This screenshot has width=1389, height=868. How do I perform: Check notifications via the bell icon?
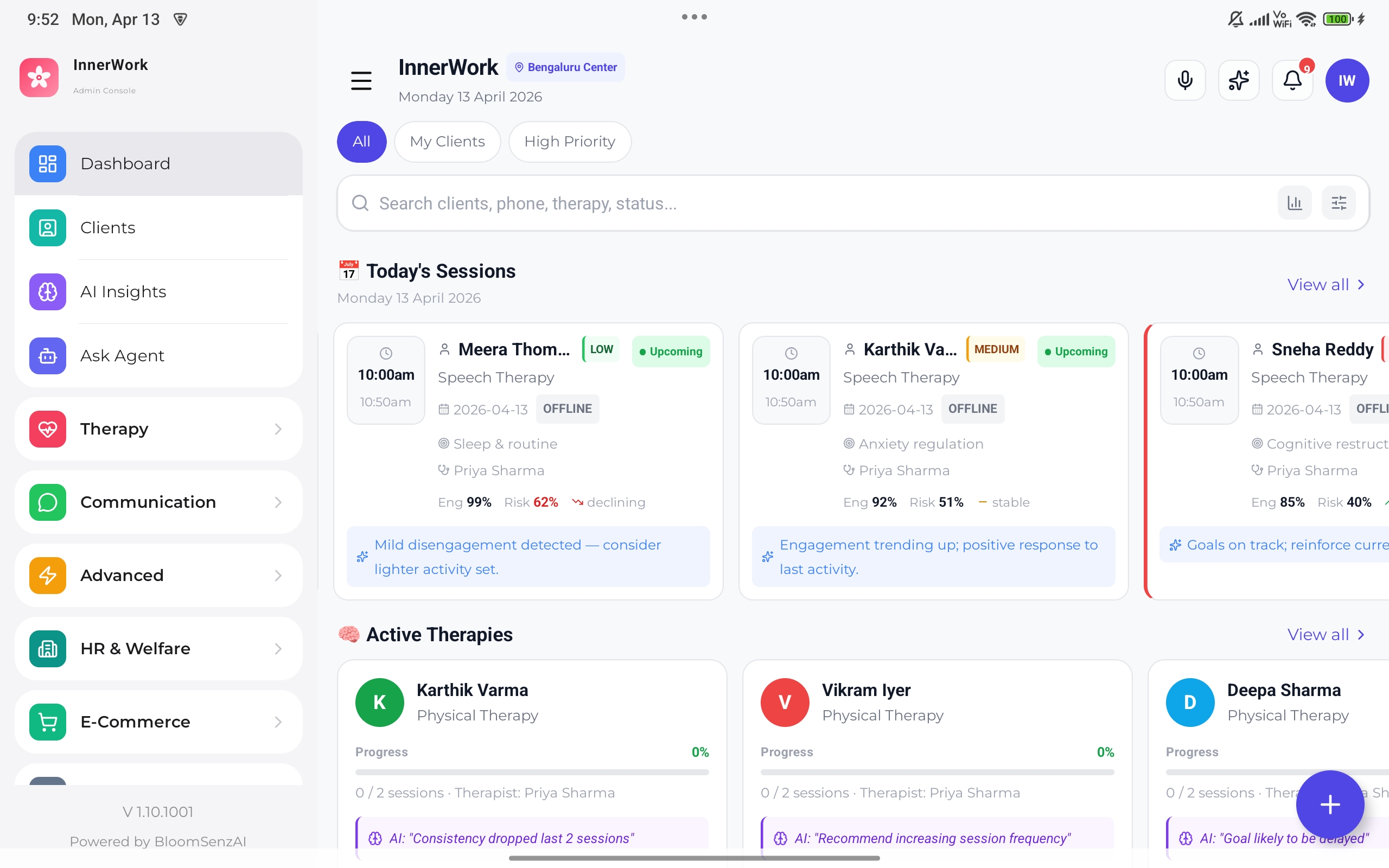coord(1292,80)
